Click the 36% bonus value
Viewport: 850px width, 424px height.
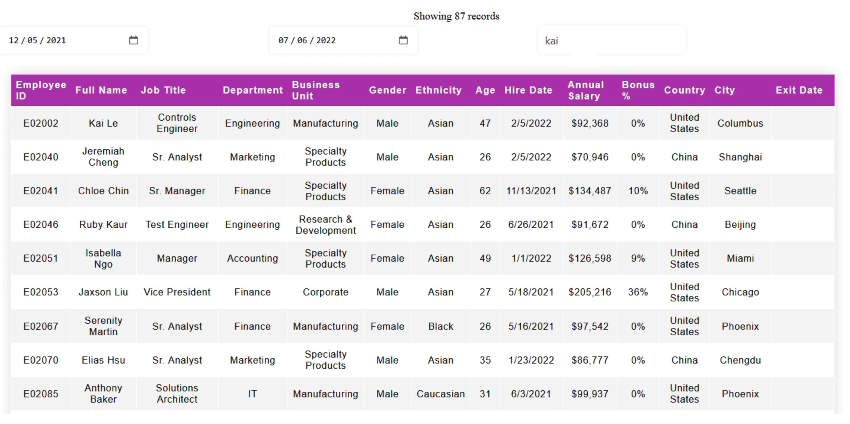click(x=638, y=292)
